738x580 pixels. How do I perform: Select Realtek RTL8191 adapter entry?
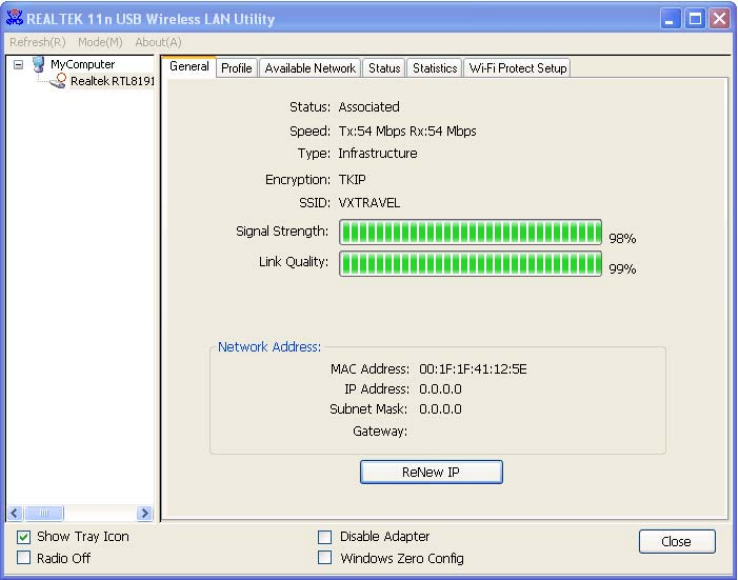point(112,81)
